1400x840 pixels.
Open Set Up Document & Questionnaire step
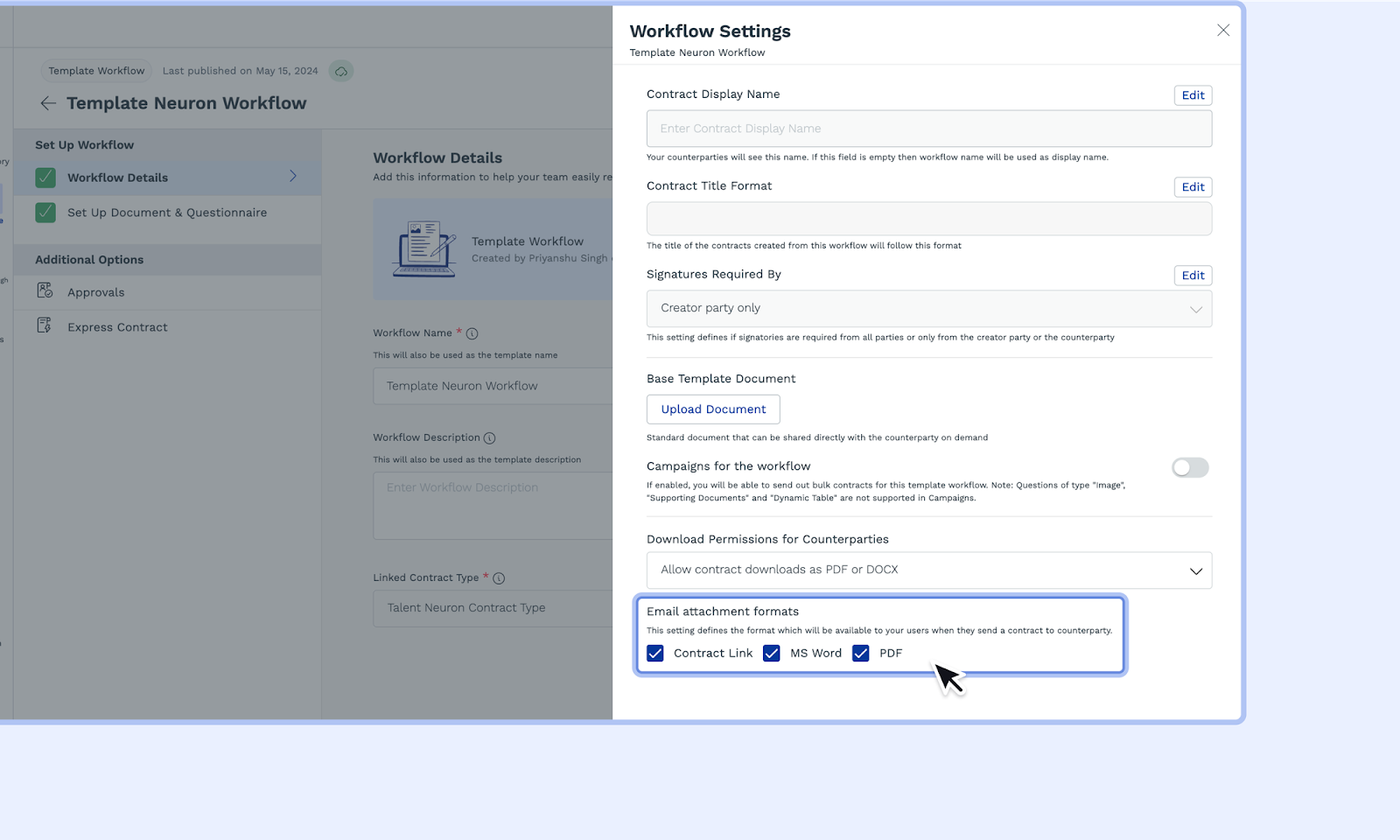click(x=167, y=213)
